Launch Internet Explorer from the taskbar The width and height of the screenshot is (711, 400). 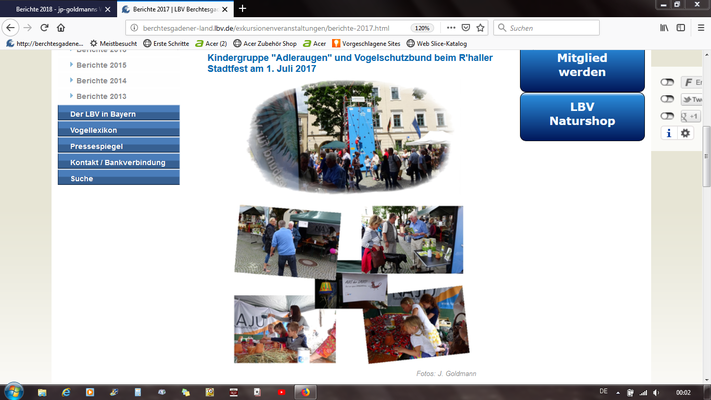(66, 392)
